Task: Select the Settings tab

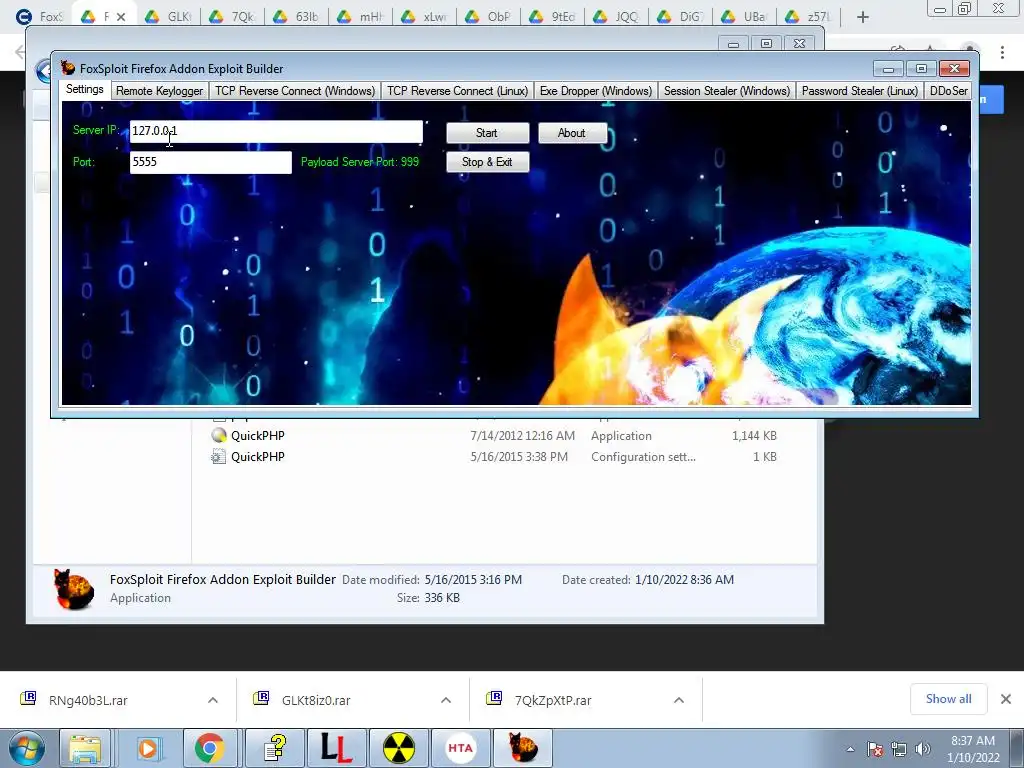Action: (x=85, y=89)
